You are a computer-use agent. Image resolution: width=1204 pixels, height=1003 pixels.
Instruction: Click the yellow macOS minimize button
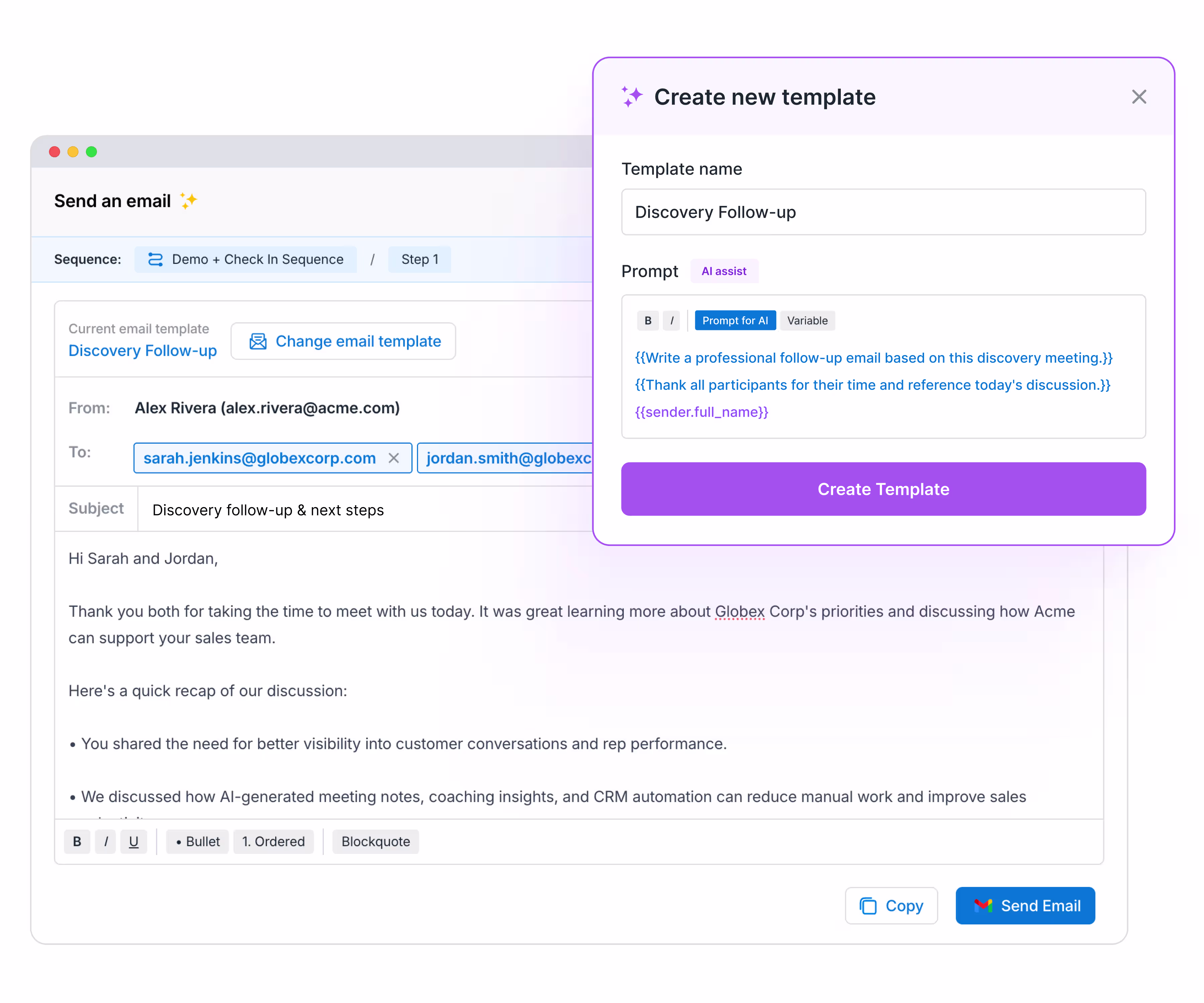[x=73, y=152]
